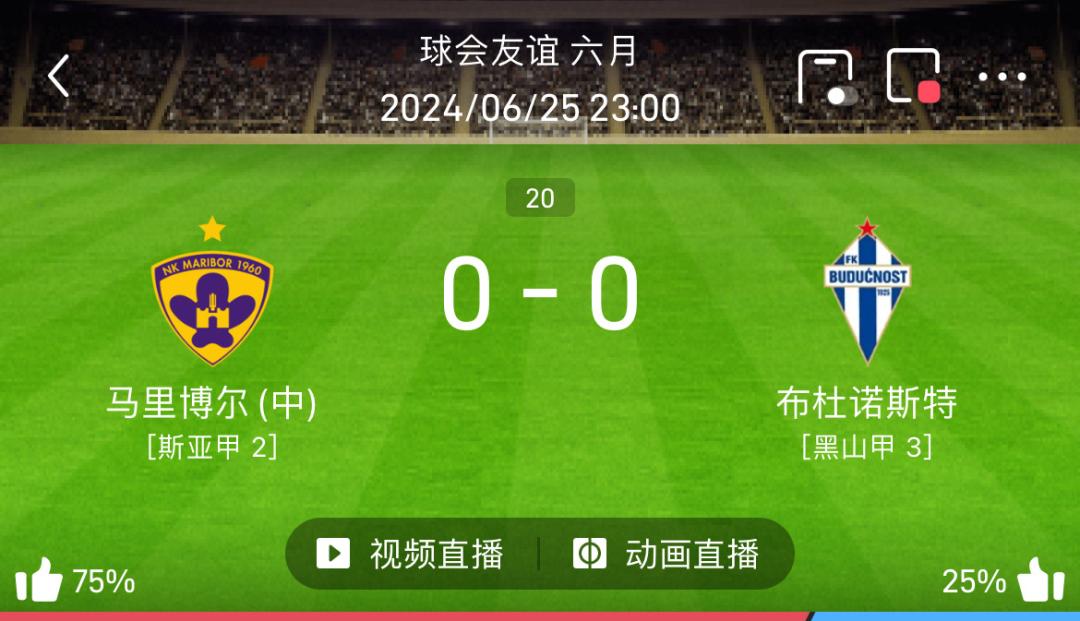This screenshot has width=1080, height=621.
Task: Open 球会友谊 六月 league title
Action: point(530,52)
